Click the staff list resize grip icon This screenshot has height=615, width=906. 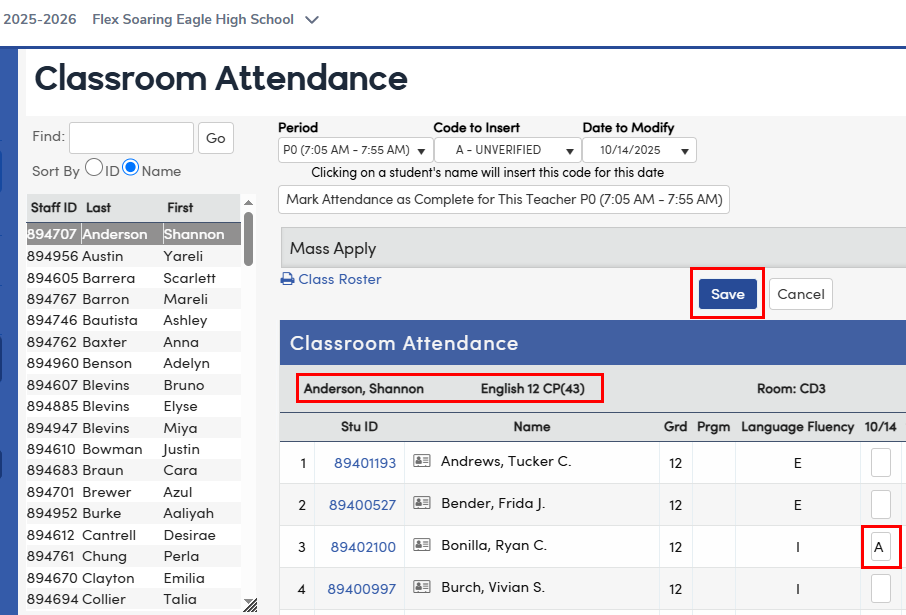(250, 605)
